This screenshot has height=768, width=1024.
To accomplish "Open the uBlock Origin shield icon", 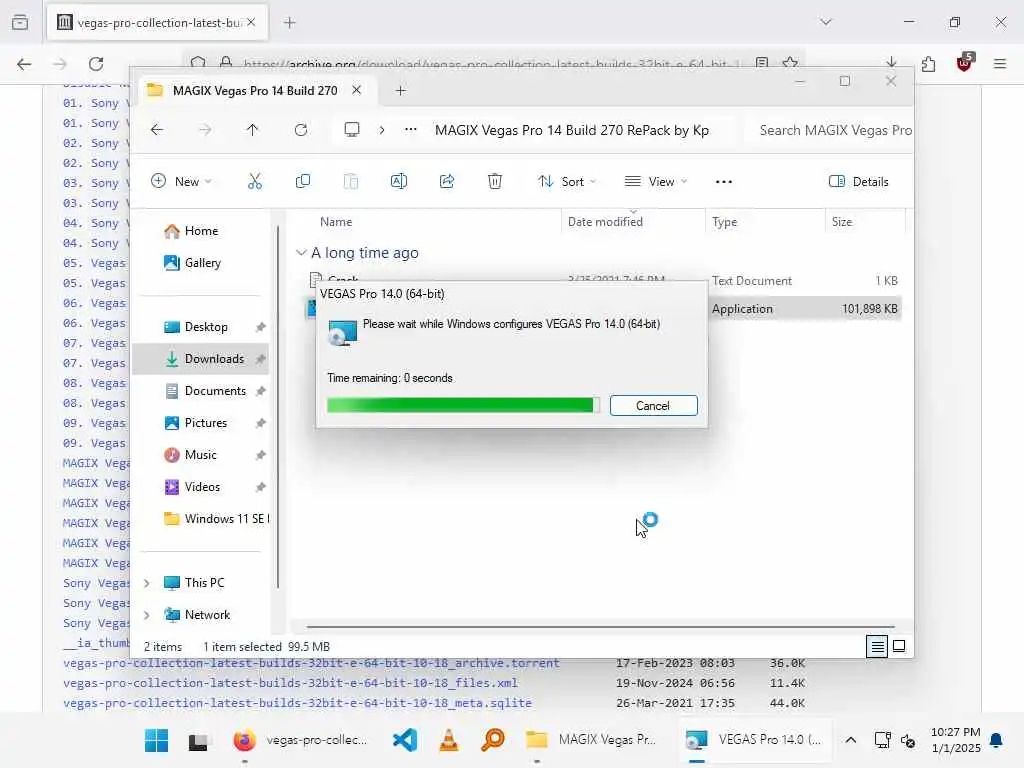I will 965,63.
